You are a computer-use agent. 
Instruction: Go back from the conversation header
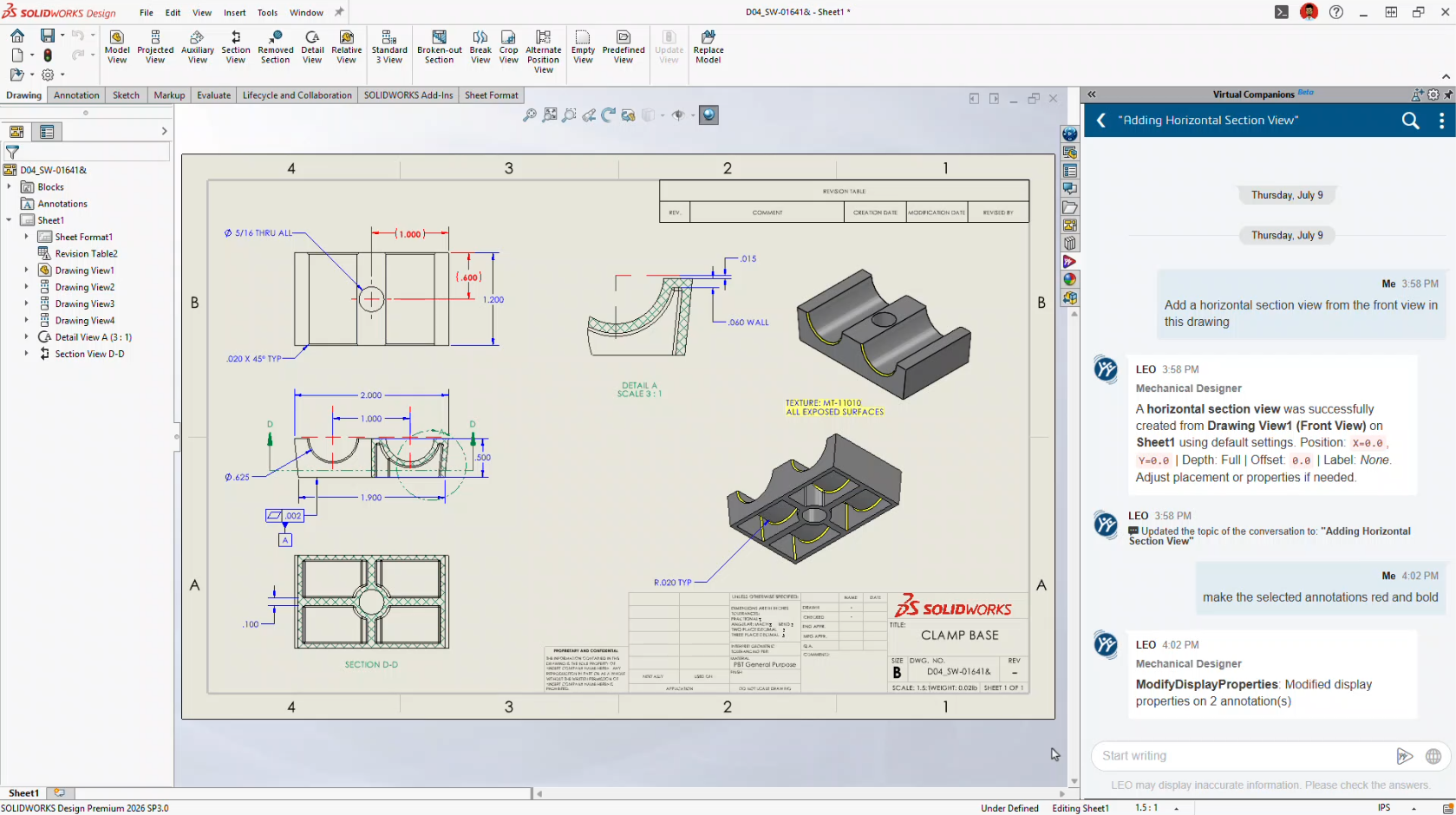click(x=1101, y=121)
